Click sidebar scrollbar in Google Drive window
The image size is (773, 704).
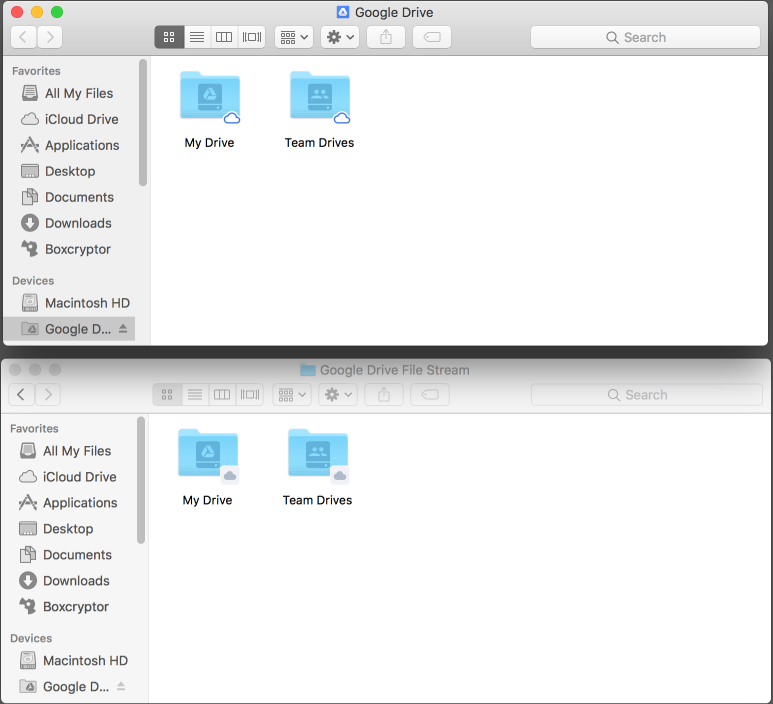pyautogui.click(x=143, y=123)
